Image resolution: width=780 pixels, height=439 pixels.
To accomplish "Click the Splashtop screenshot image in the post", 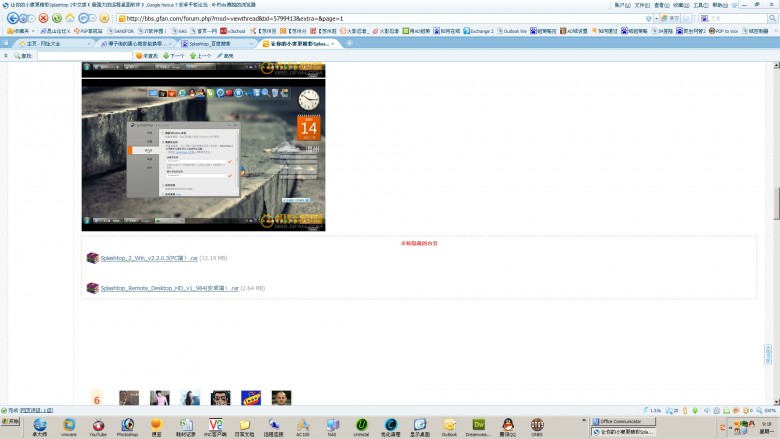I will coord(203,154).
